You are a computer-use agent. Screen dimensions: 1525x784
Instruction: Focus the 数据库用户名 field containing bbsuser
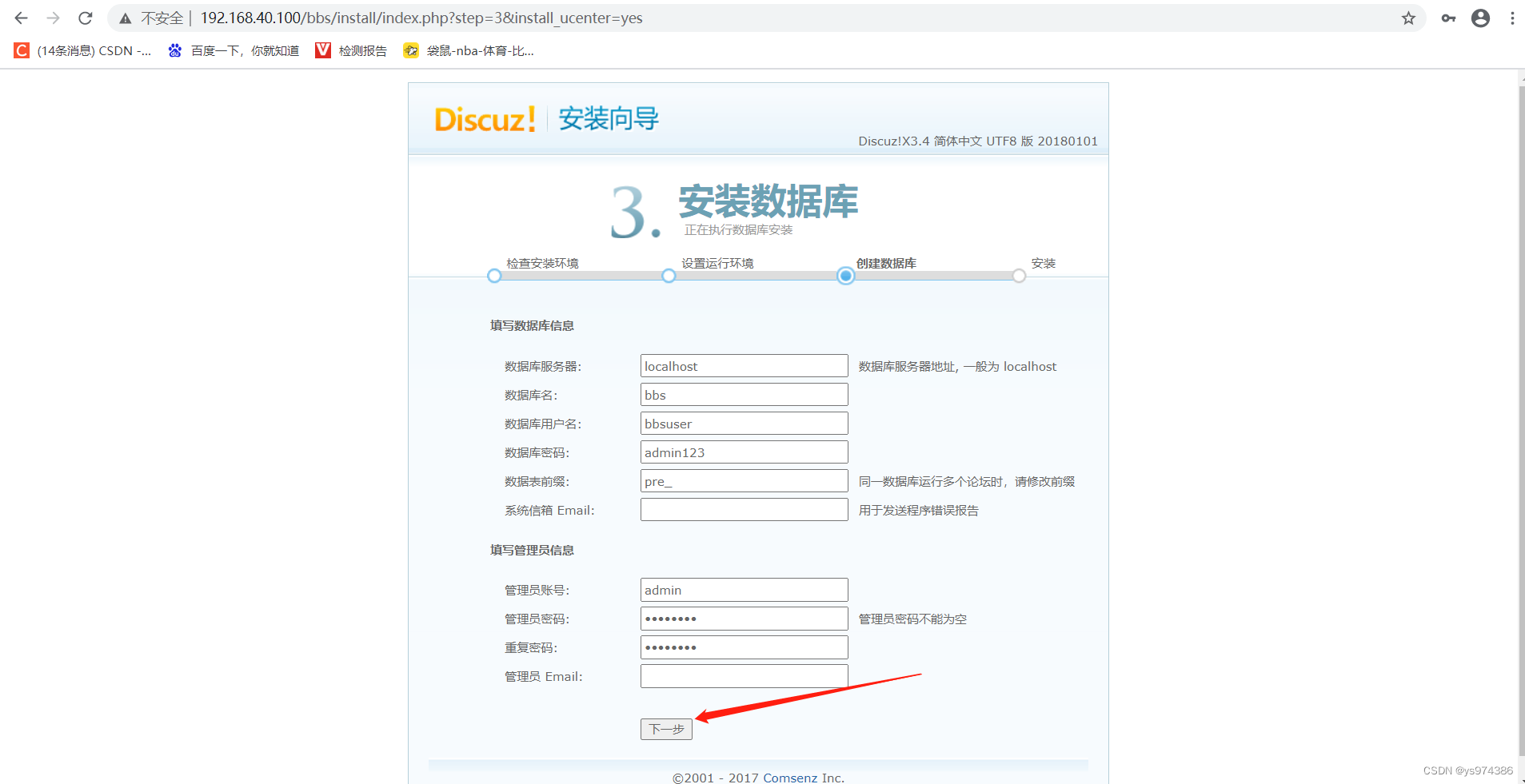click(x=744, y=424)
